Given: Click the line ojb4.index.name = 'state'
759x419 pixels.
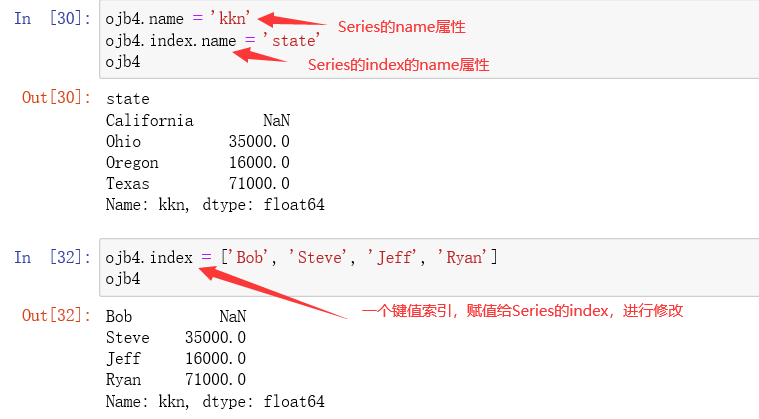Looking at the screenshot, I should (213, 41).
